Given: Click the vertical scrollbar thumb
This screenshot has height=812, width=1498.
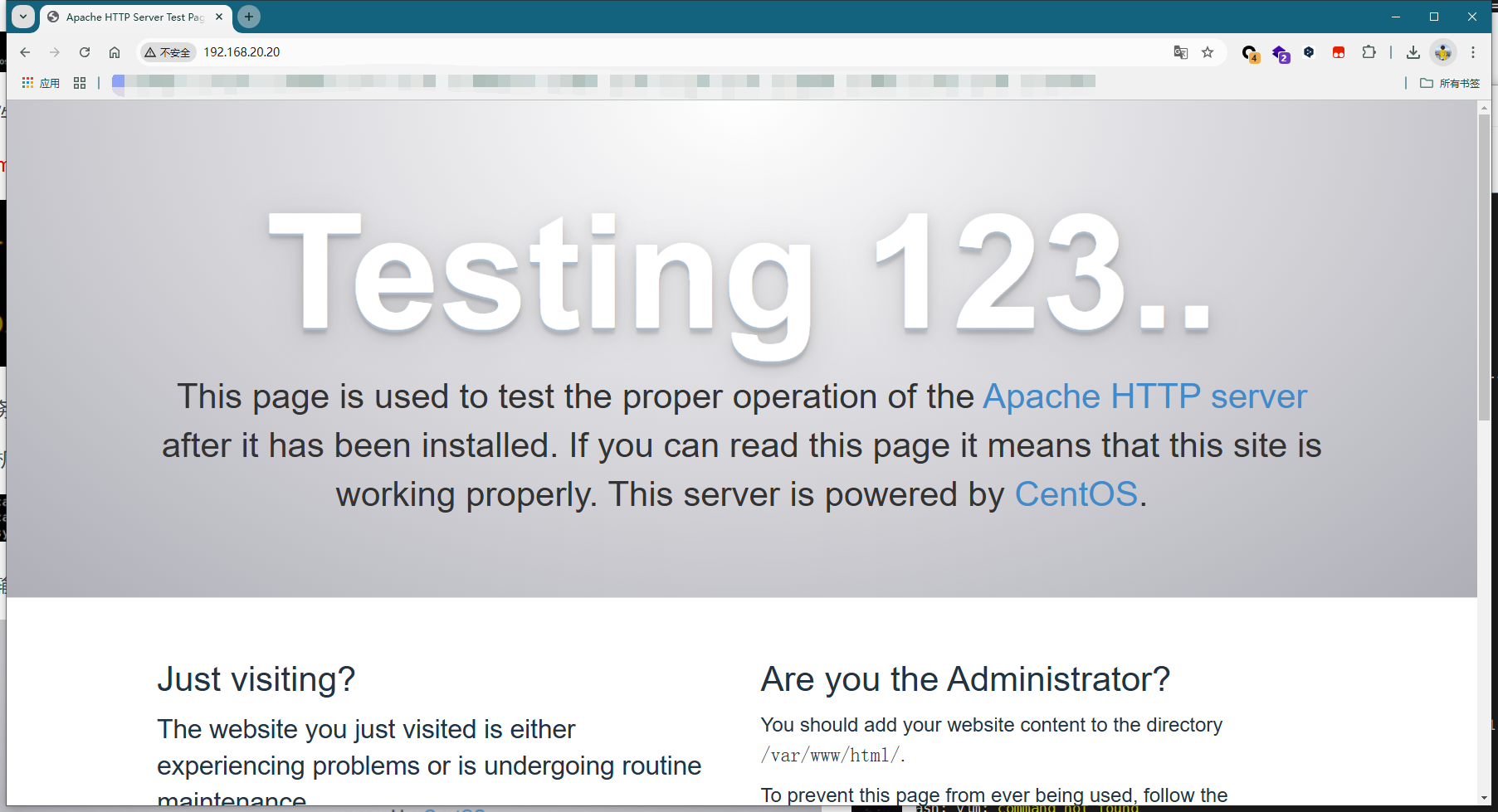Looking at the screenshot, I should (1484, 267).
